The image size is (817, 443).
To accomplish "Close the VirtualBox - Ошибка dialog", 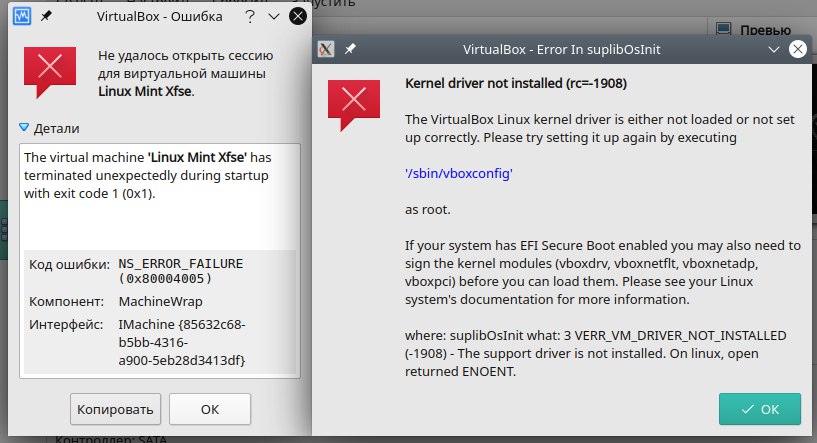I will 298,17.
